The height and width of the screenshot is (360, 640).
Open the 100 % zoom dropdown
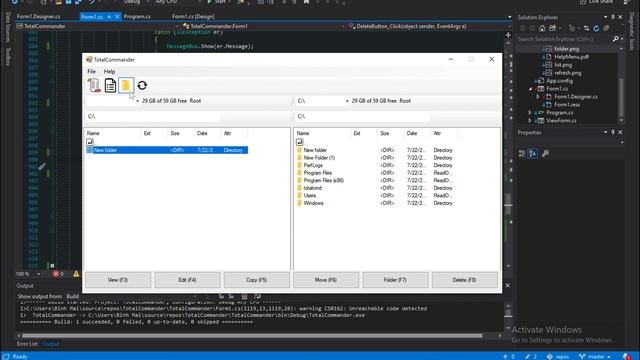tap(38, 274)
